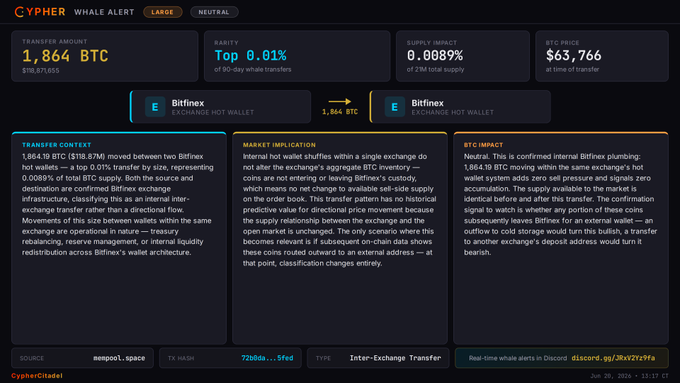Click the RARITY label
The image size is (680, 383).
click(226, 43)
